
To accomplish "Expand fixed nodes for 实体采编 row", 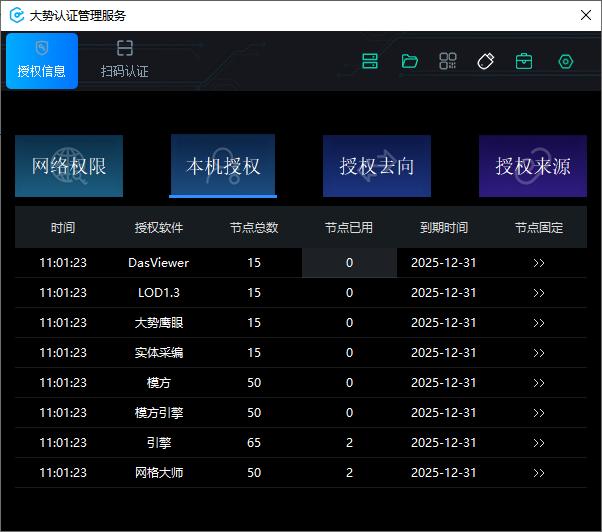I will click(539, 353).
